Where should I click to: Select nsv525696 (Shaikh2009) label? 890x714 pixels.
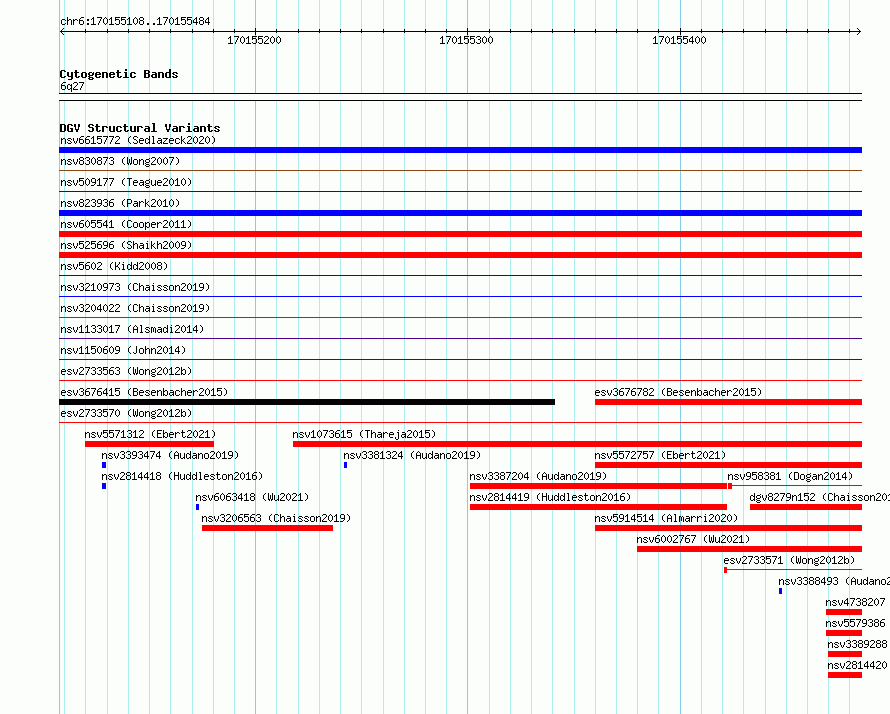pos(126,245)
